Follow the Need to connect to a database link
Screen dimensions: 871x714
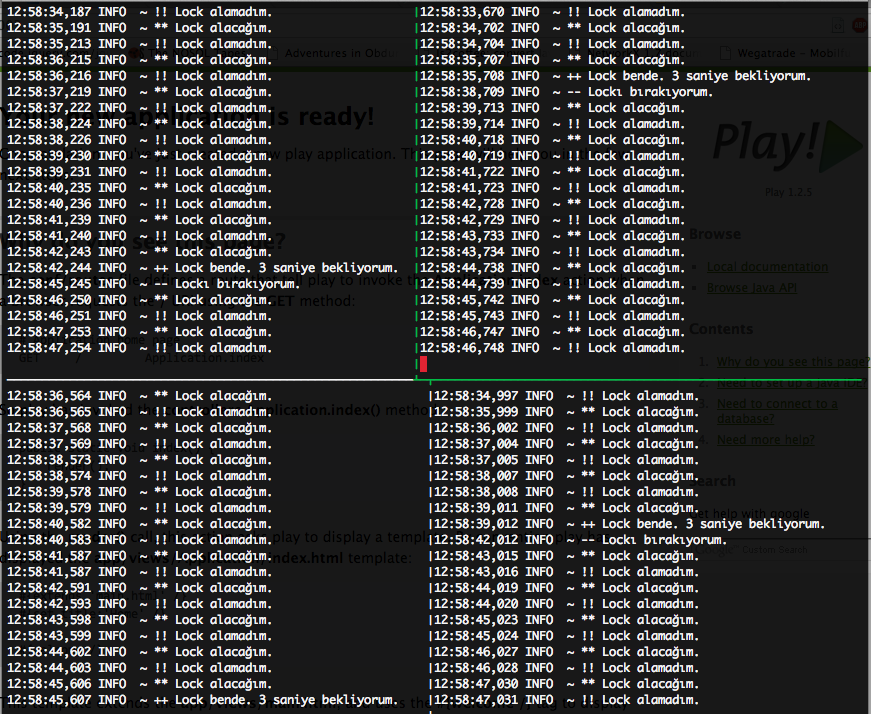(777, 411)
